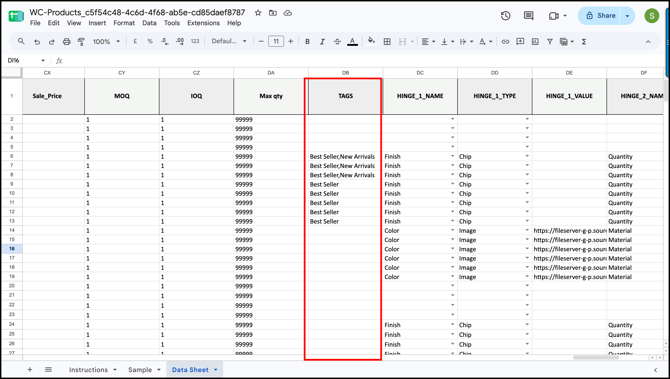Open the Extensions menu

(203, 23)
